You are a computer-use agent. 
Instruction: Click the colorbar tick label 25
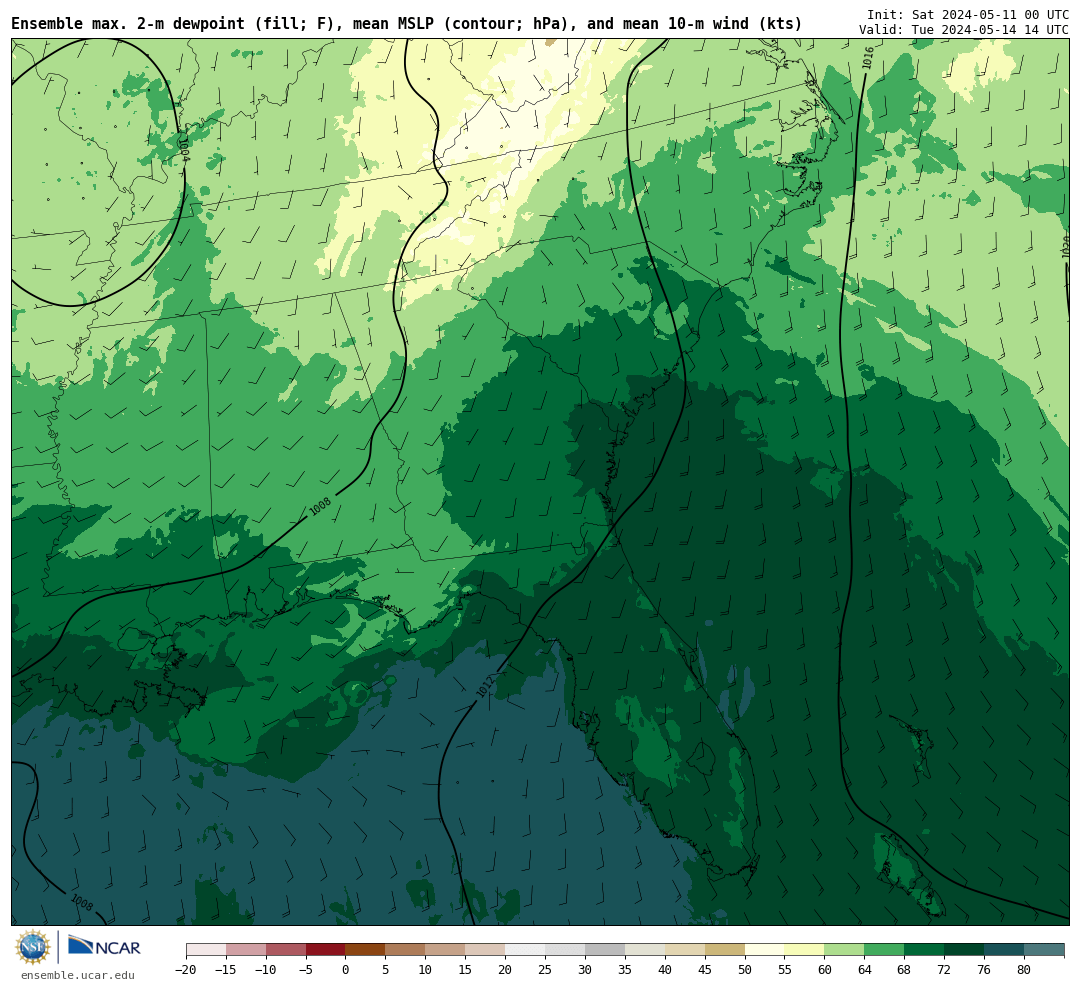pos(545,970)
